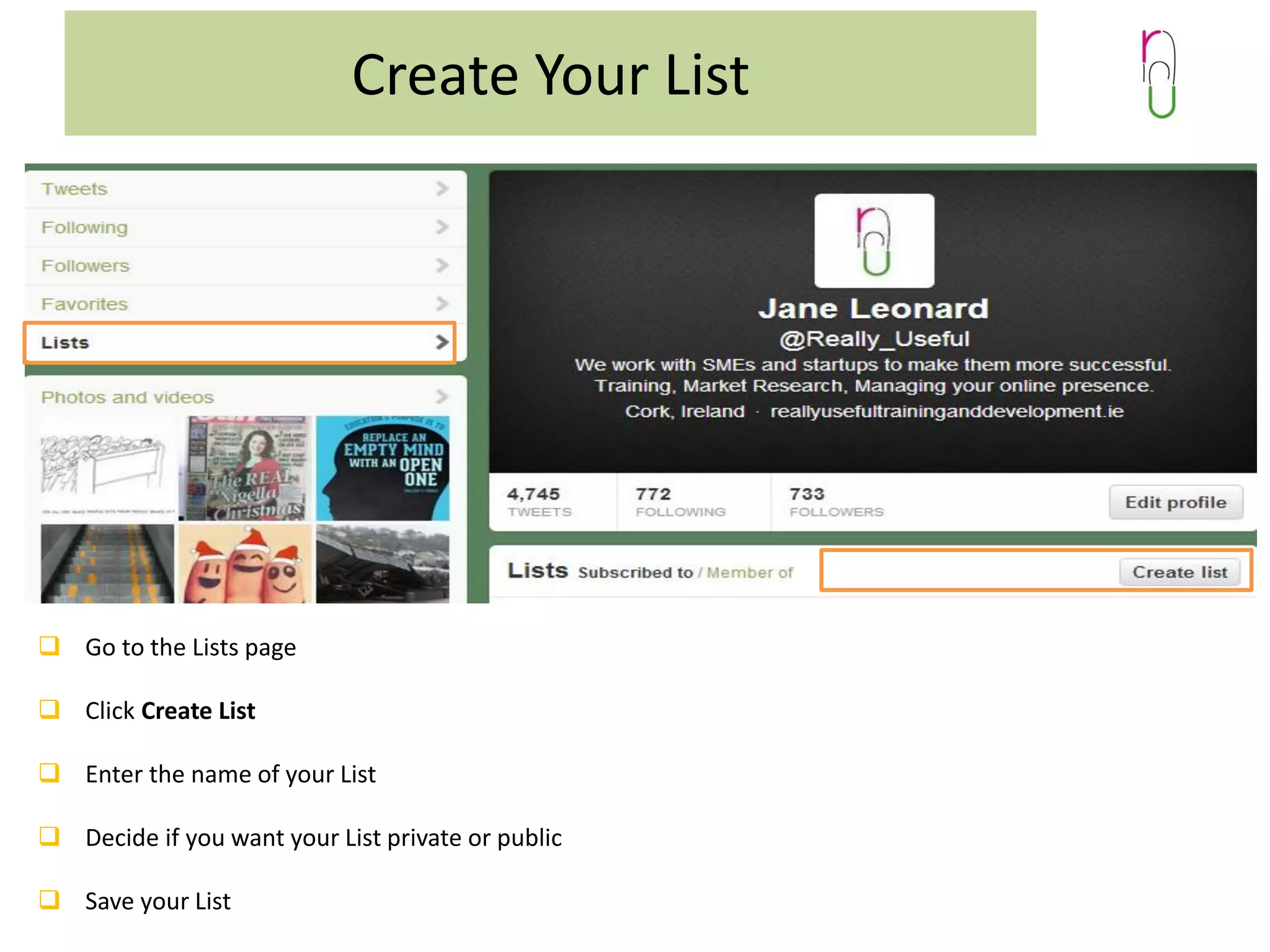Open the Santa hat fingers thumbnail

click(245, 563)
